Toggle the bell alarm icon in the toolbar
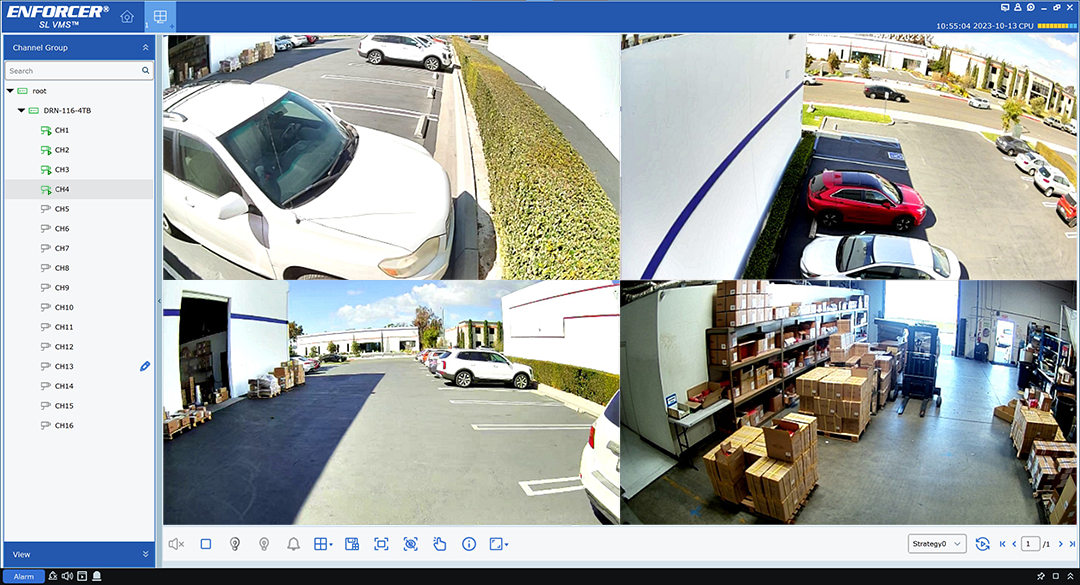The width and height of the screenshot is (1080, 585). [294, 543]
